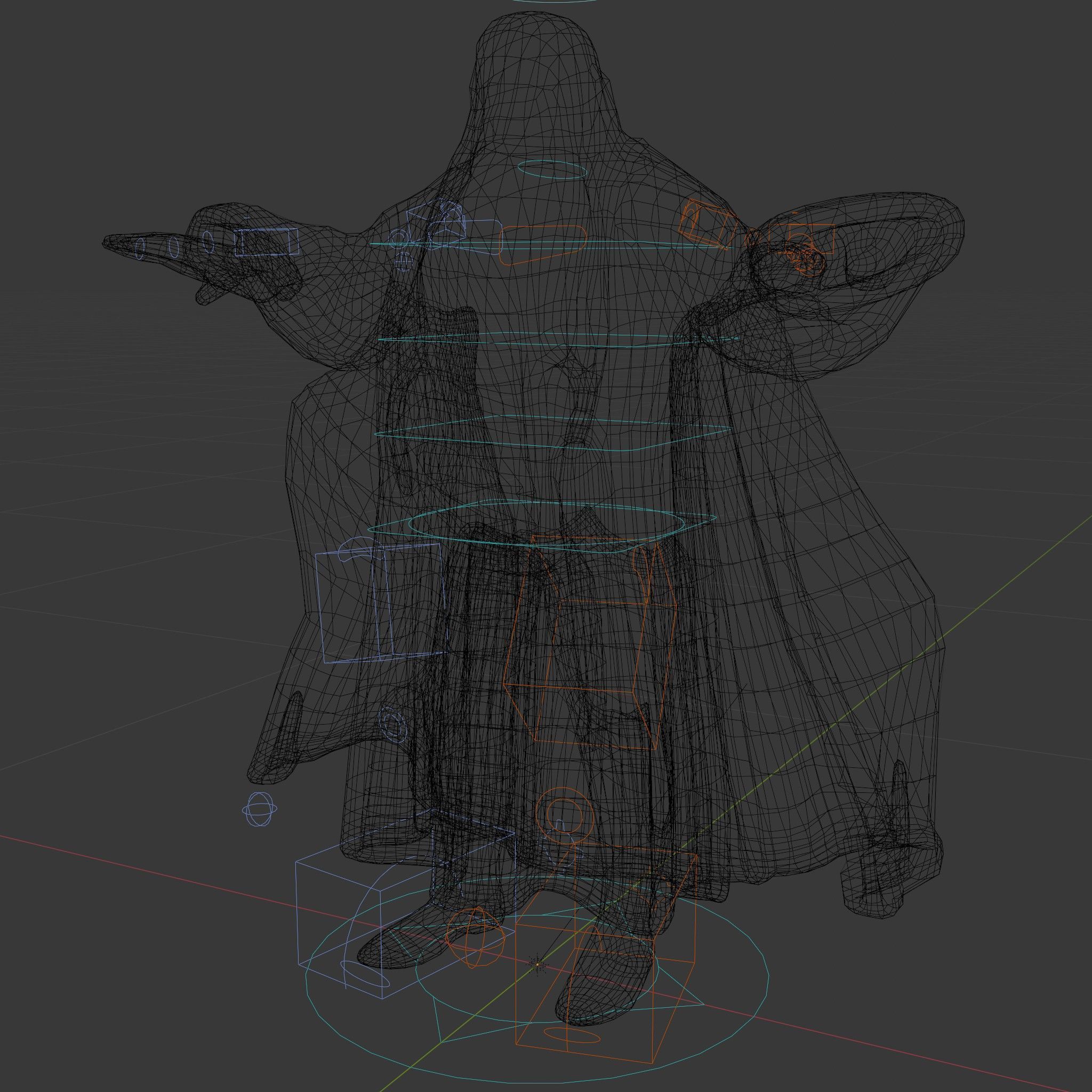Viewport: 1092px width, 1092px height.
Task: Select the small teal neck ring control
Action: click(553, 170)
